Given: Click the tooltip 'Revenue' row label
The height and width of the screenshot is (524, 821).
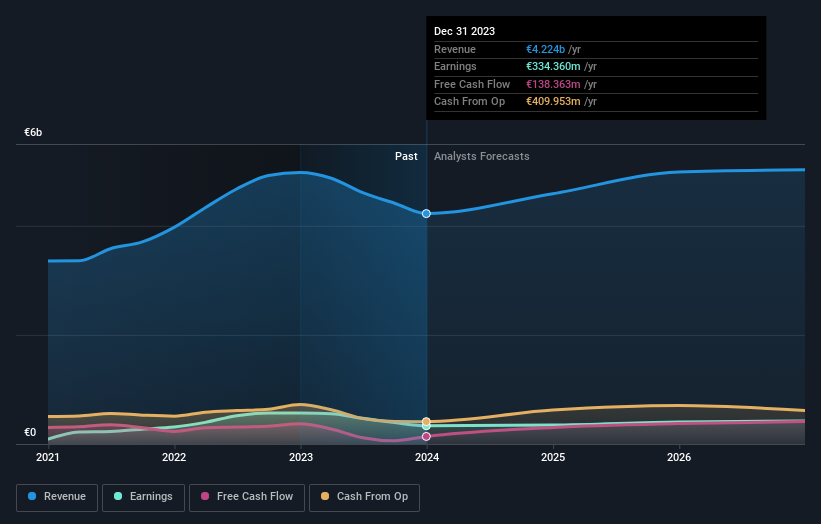Looking at the screenshot, I should tap(455, 49).
